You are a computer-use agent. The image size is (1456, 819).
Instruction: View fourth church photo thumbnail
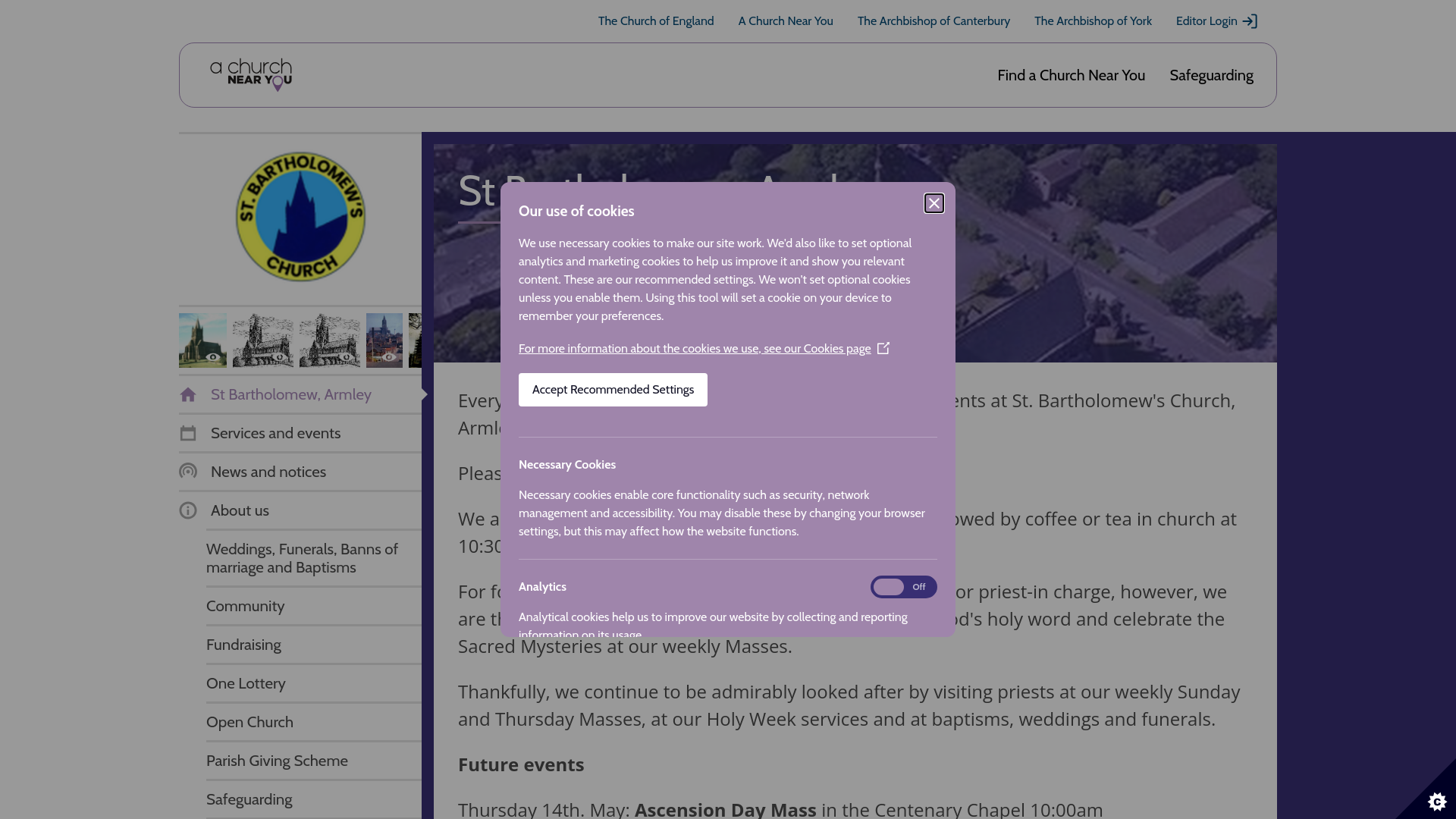pyautogui.click(x=384, y=340)
